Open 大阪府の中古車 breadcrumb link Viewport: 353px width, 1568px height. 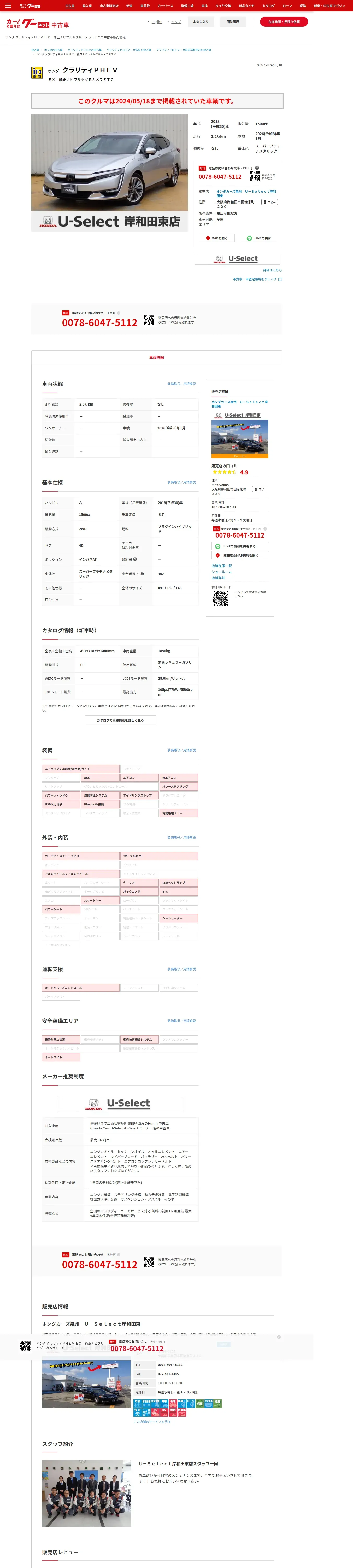tap(128, 50)
